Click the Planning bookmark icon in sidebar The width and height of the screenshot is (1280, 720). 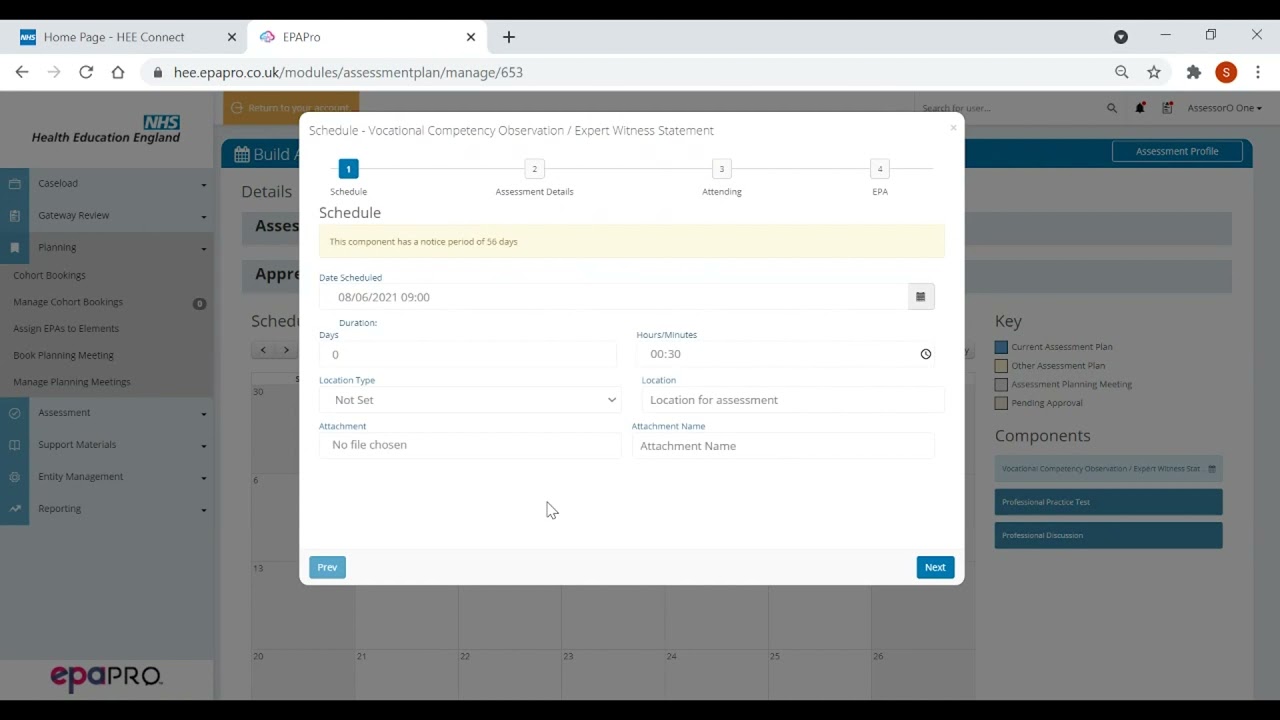(x=14, y=248)
